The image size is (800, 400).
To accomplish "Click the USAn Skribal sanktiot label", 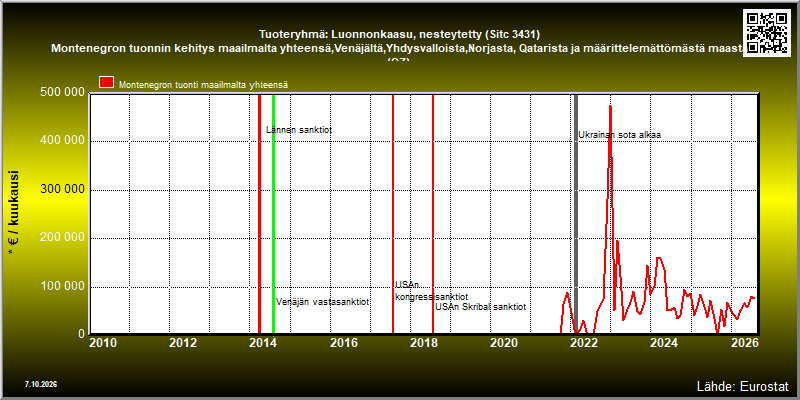I will 481,307.
